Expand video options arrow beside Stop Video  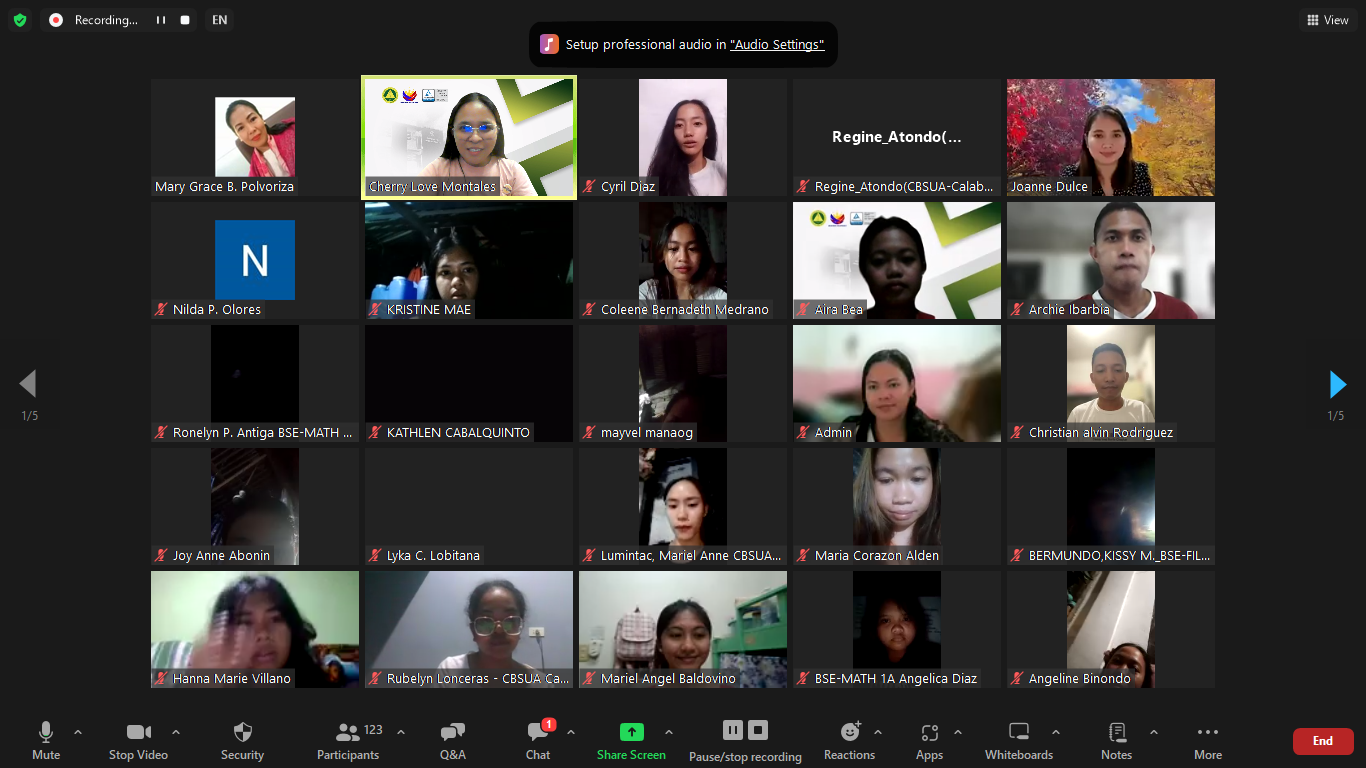[x=176, y=732]
